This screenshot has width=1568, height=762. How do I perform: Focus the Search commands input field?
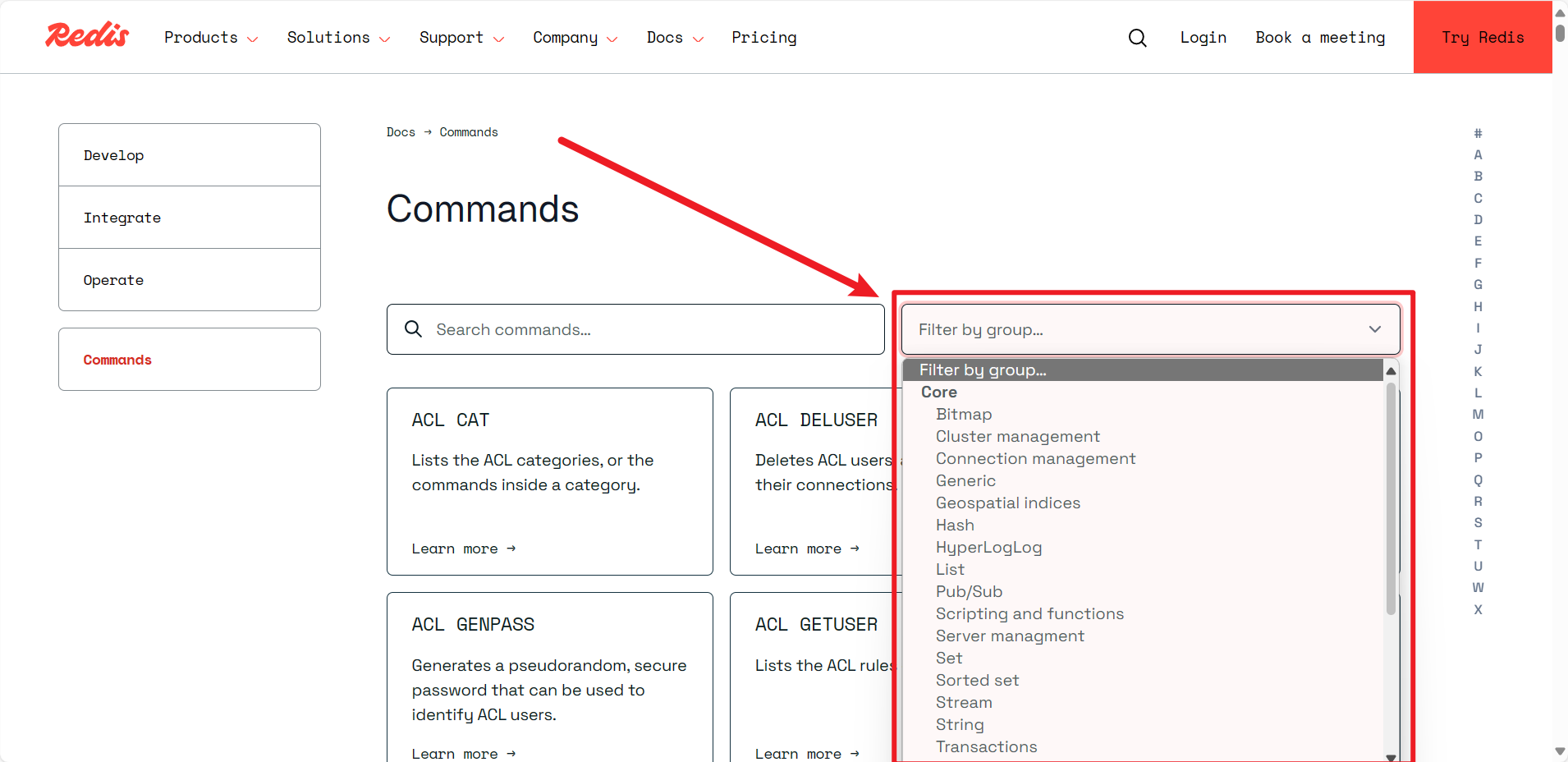(x=635, y=329)
